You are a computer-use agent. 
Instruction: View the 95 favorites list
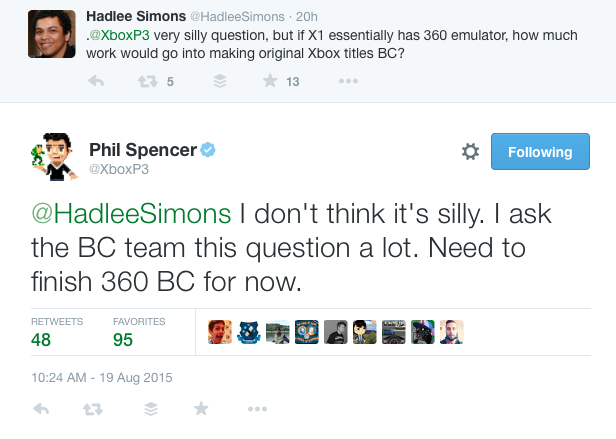tap(139, 332)
